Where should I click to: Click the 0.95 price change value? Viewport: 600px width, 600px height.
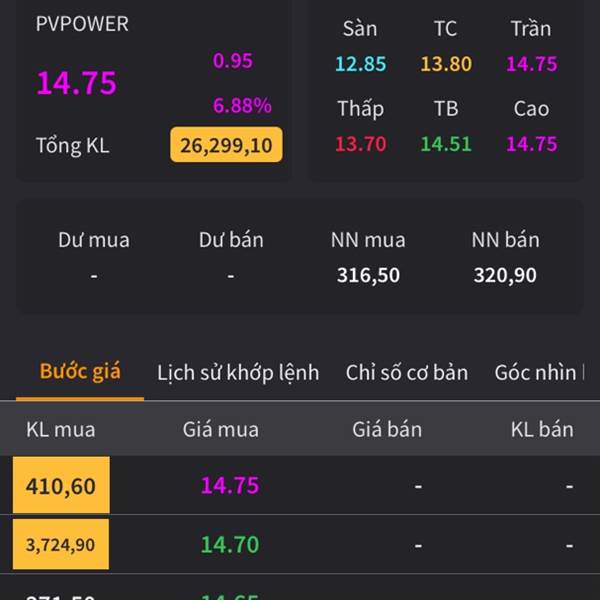[233, 60]
